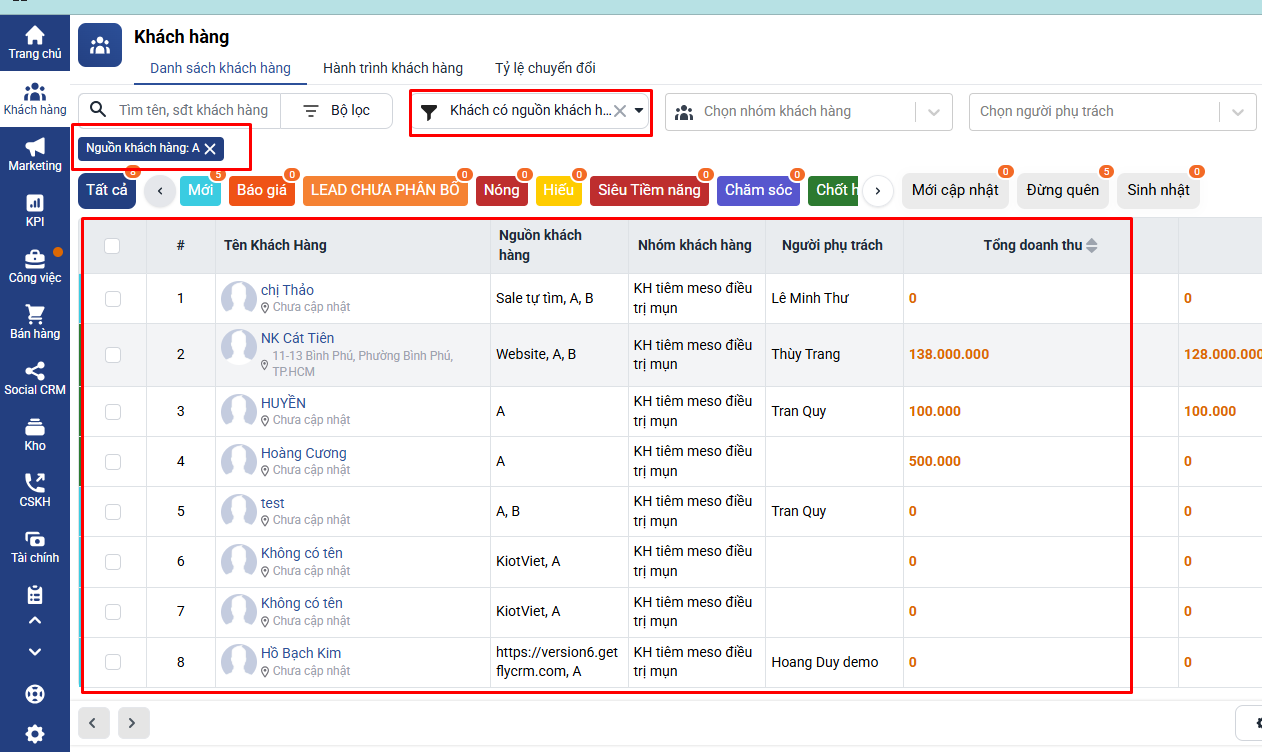This screenshot has height=752, width=1262.
Task: Open the Chọn người phụ trách dropdown
Action: tap(1240, 112)
